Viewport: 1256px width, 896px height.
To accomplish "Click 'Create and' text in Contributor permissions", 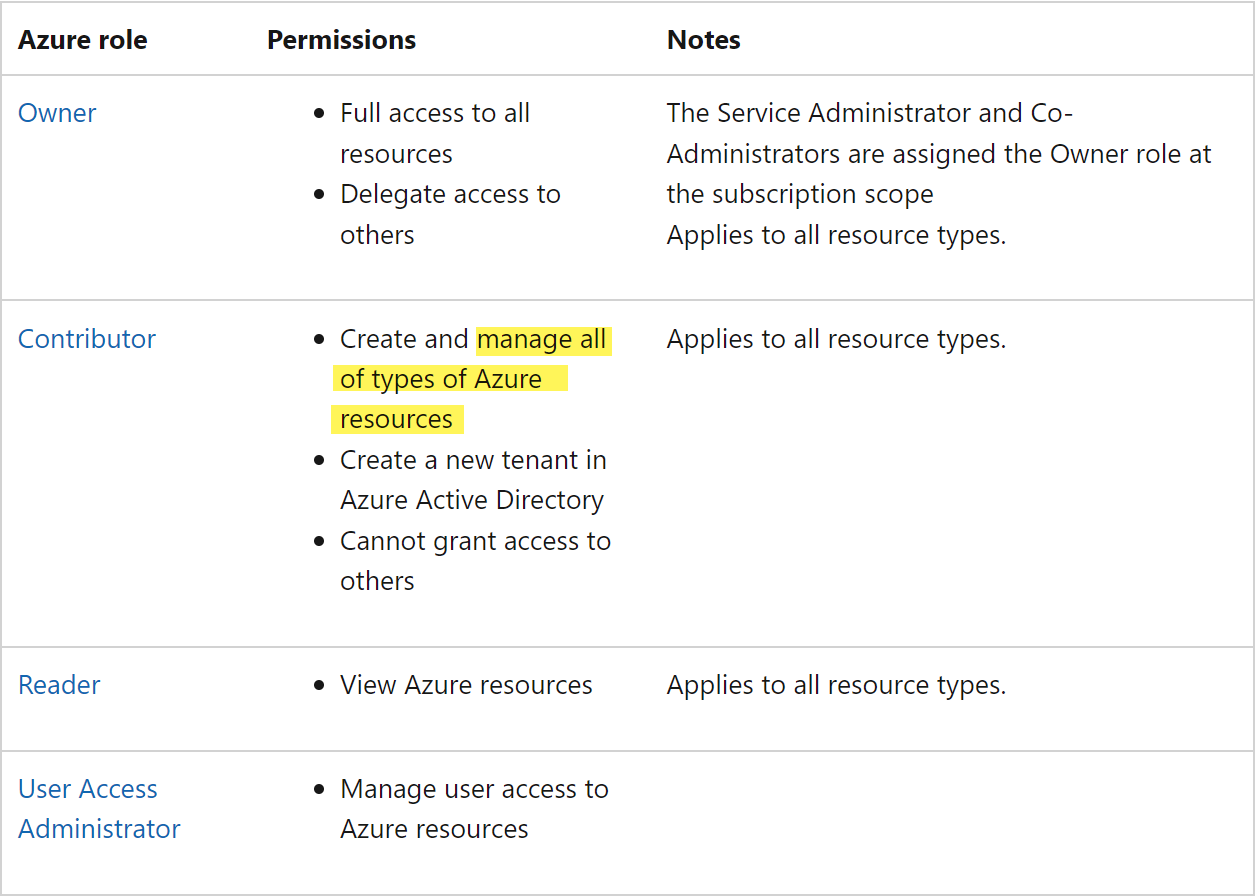I will 404,339.
